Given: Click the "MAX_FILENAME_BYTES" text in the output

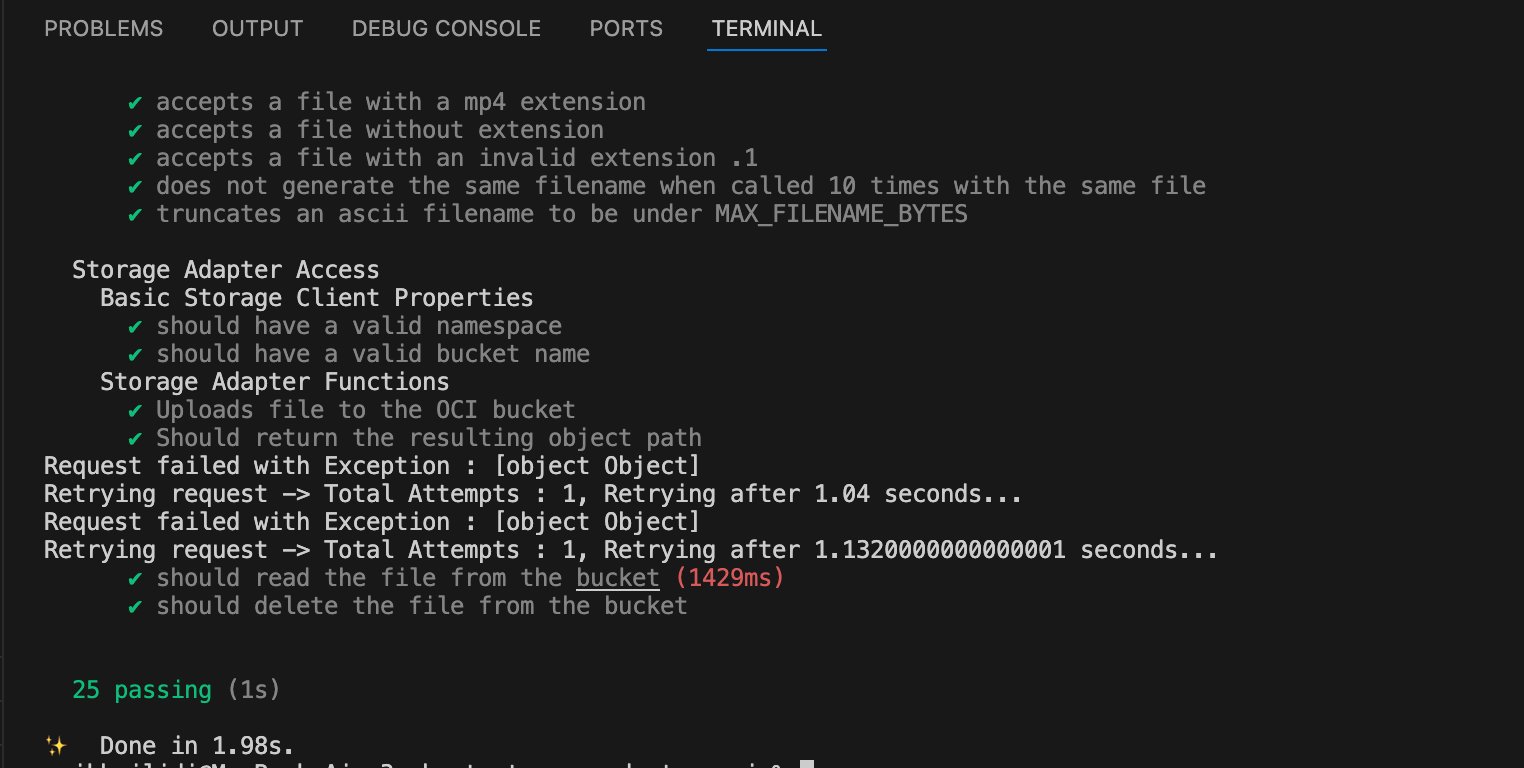Looking at the screenshot, I should 841,214.
